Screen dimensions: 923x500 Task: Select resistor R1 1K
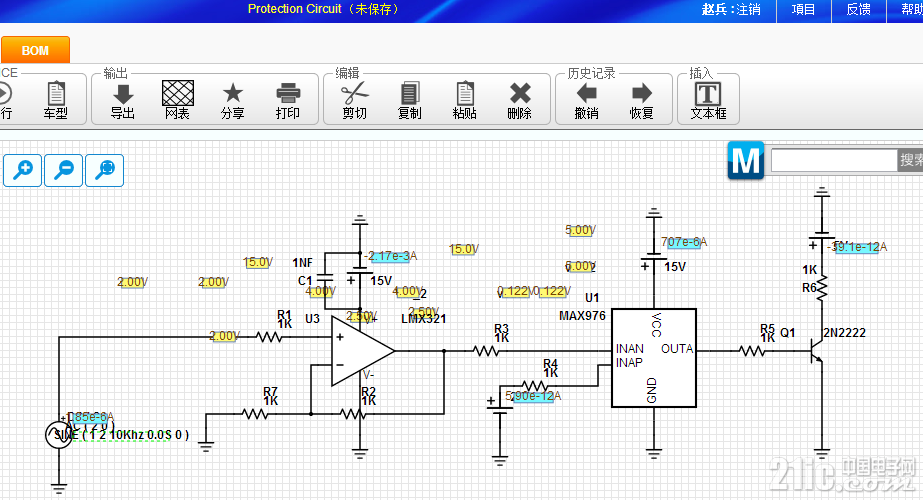pyautogui.click(x=269, y=337)
